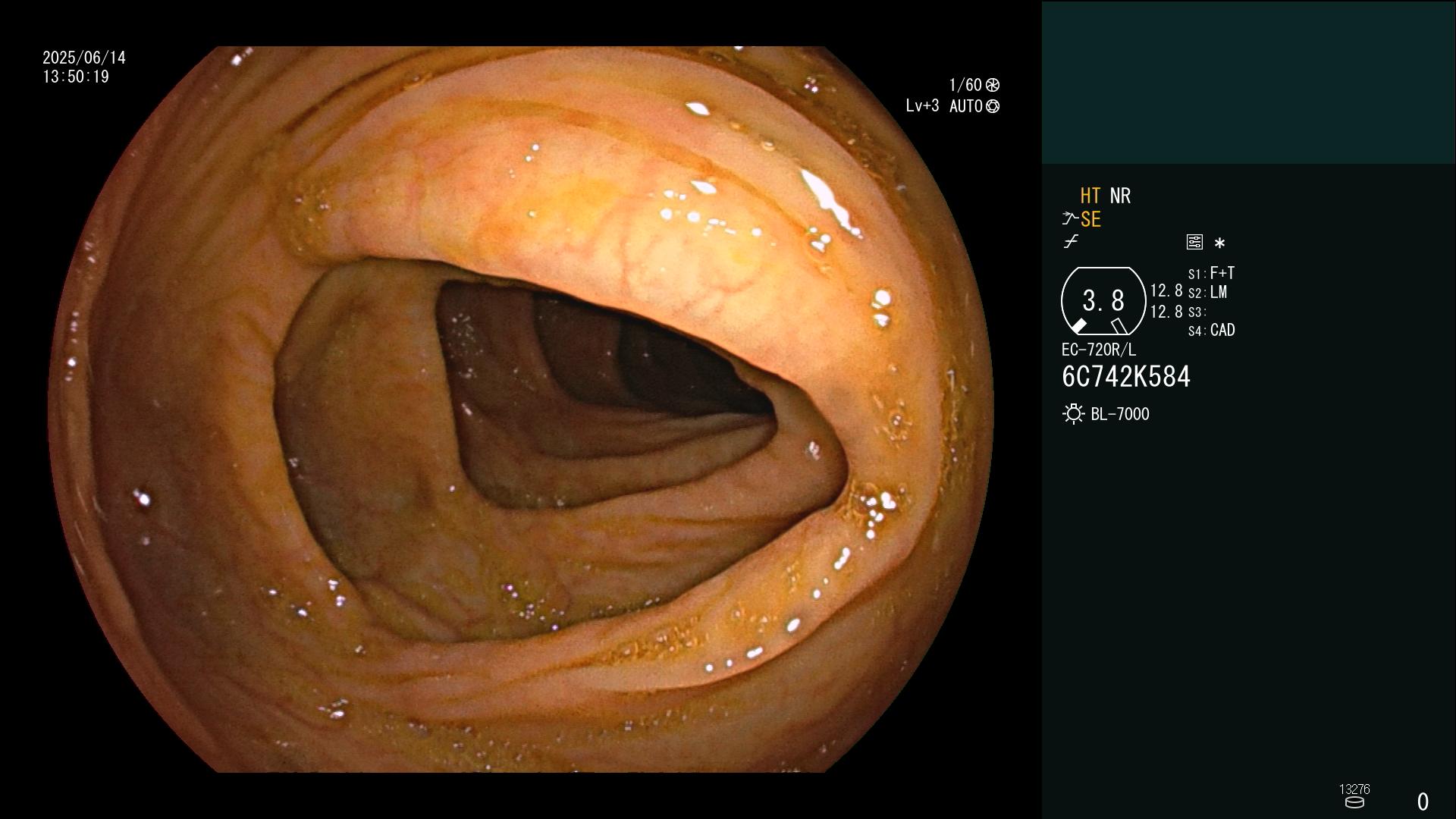
Task: Click the blank patient info panel
Action: (1248, 82)
